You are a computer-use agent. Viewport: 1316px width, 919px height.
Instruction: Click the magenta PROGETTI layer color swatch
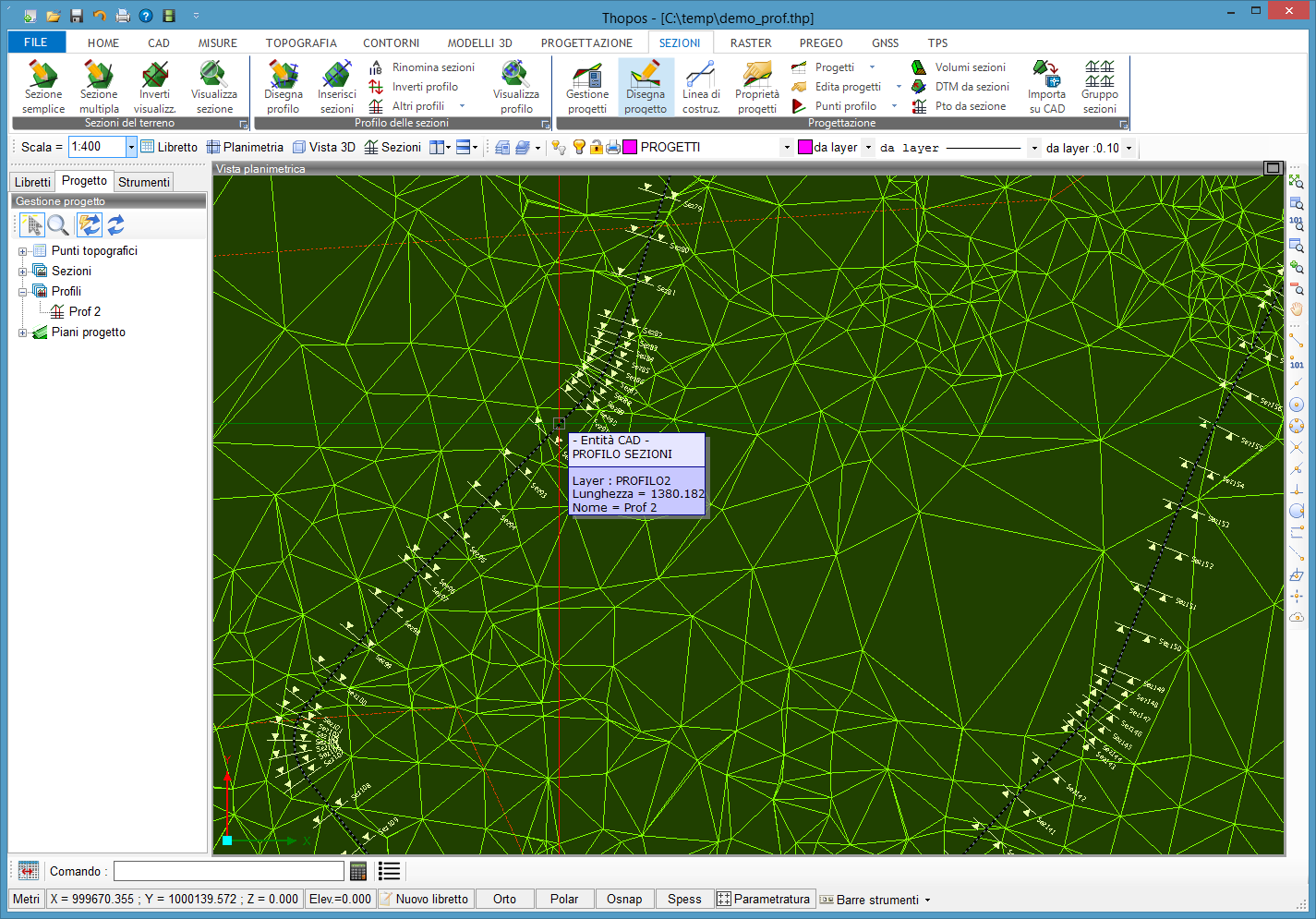[x=630, y=147]
